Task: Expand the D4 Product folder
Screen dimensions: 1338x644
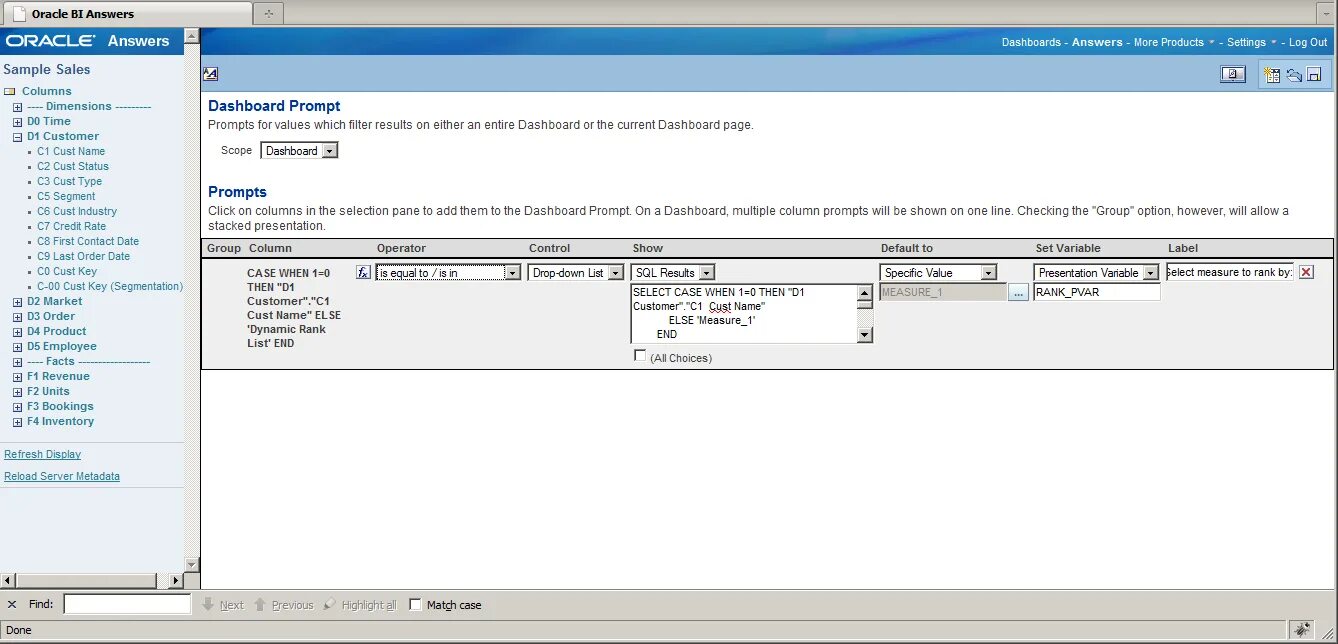Action: pos(17,331)
